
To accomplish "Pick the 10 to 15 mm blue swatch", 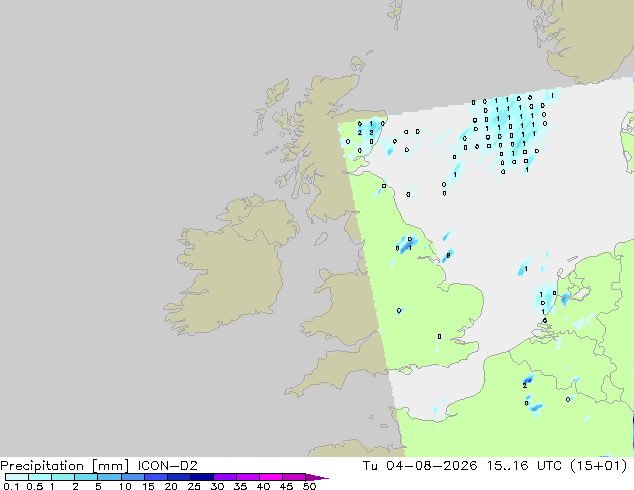I will tap(133, 477).
